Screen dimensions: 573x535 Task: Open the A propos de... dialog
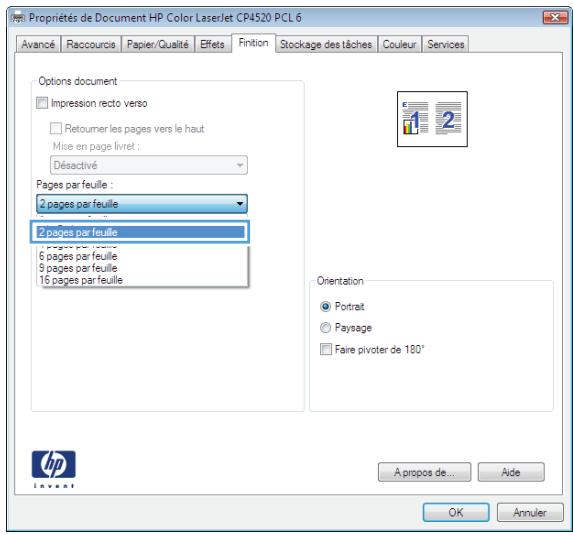424,472
